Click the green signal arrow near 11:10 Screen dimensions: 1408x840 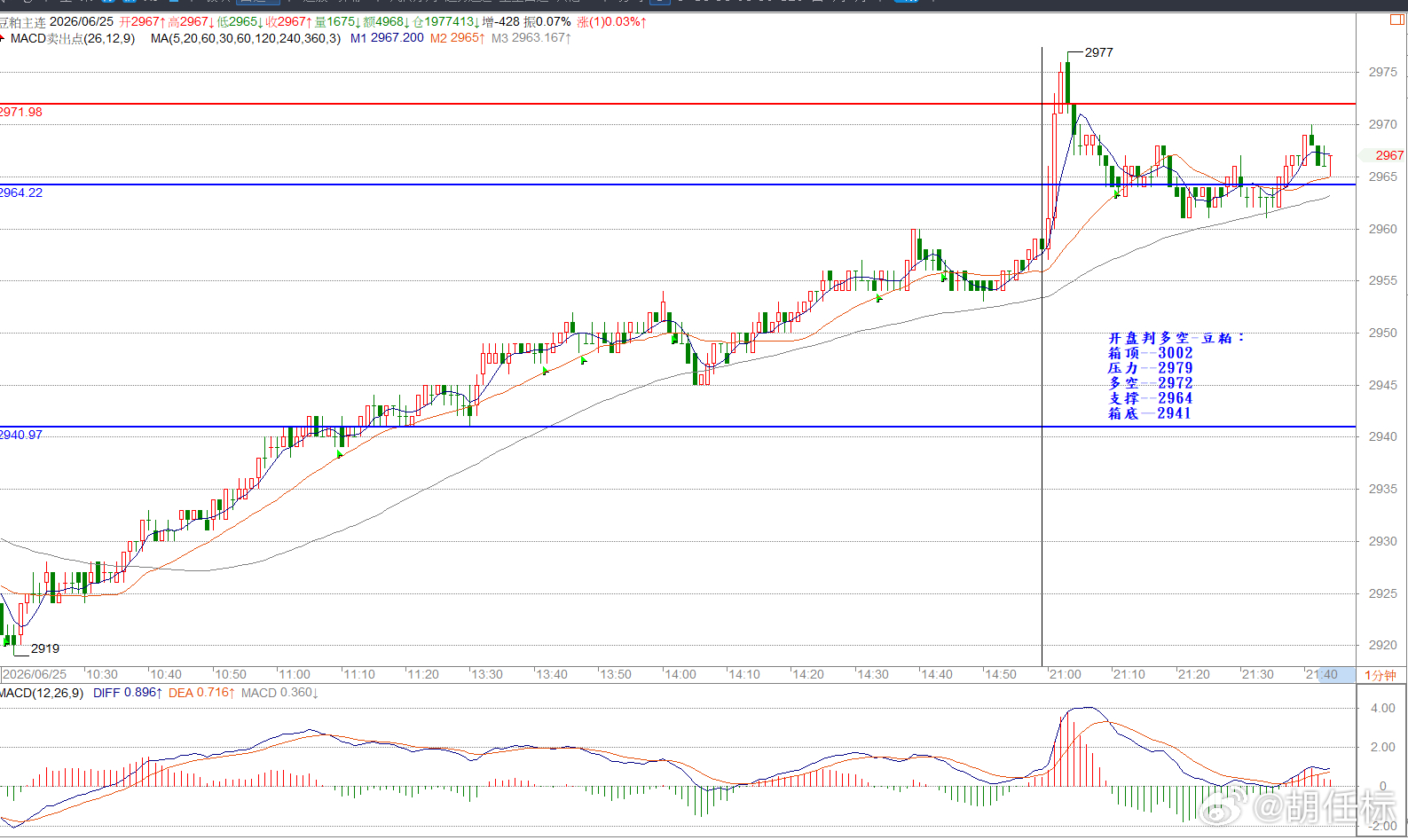(x=340, y=454)
